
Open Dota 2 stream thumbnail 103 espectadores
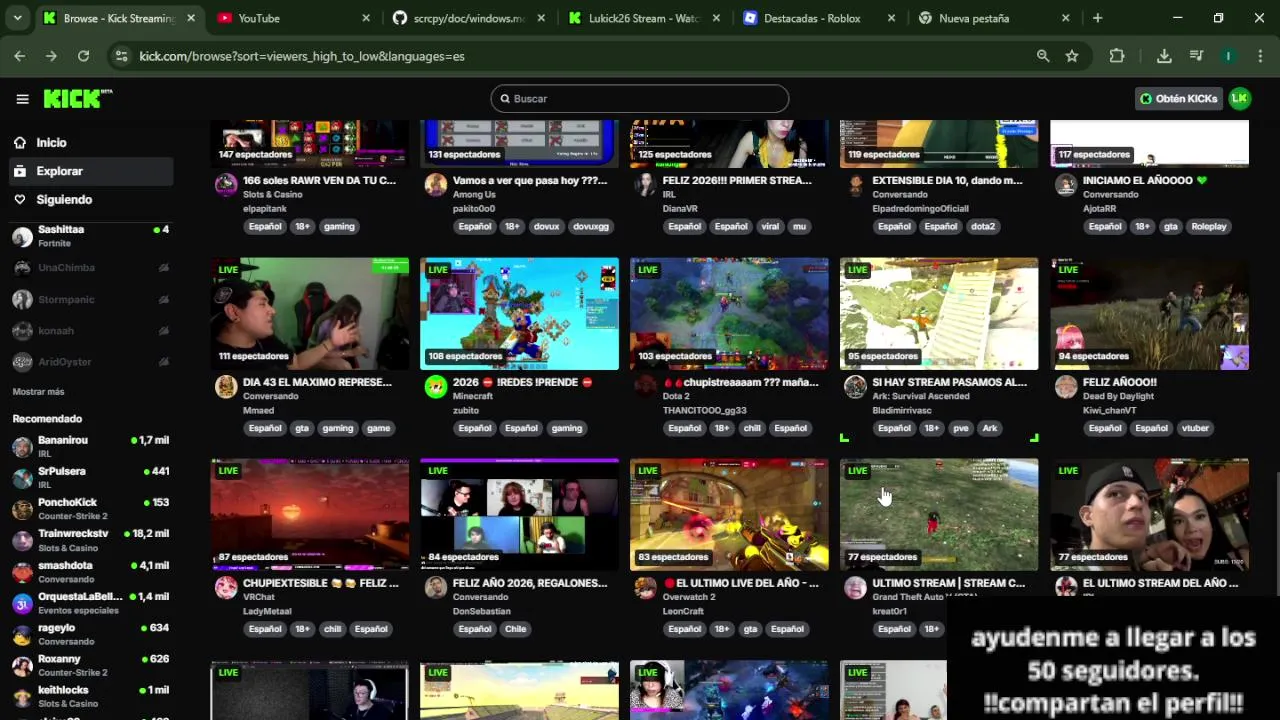pos(729,314)
